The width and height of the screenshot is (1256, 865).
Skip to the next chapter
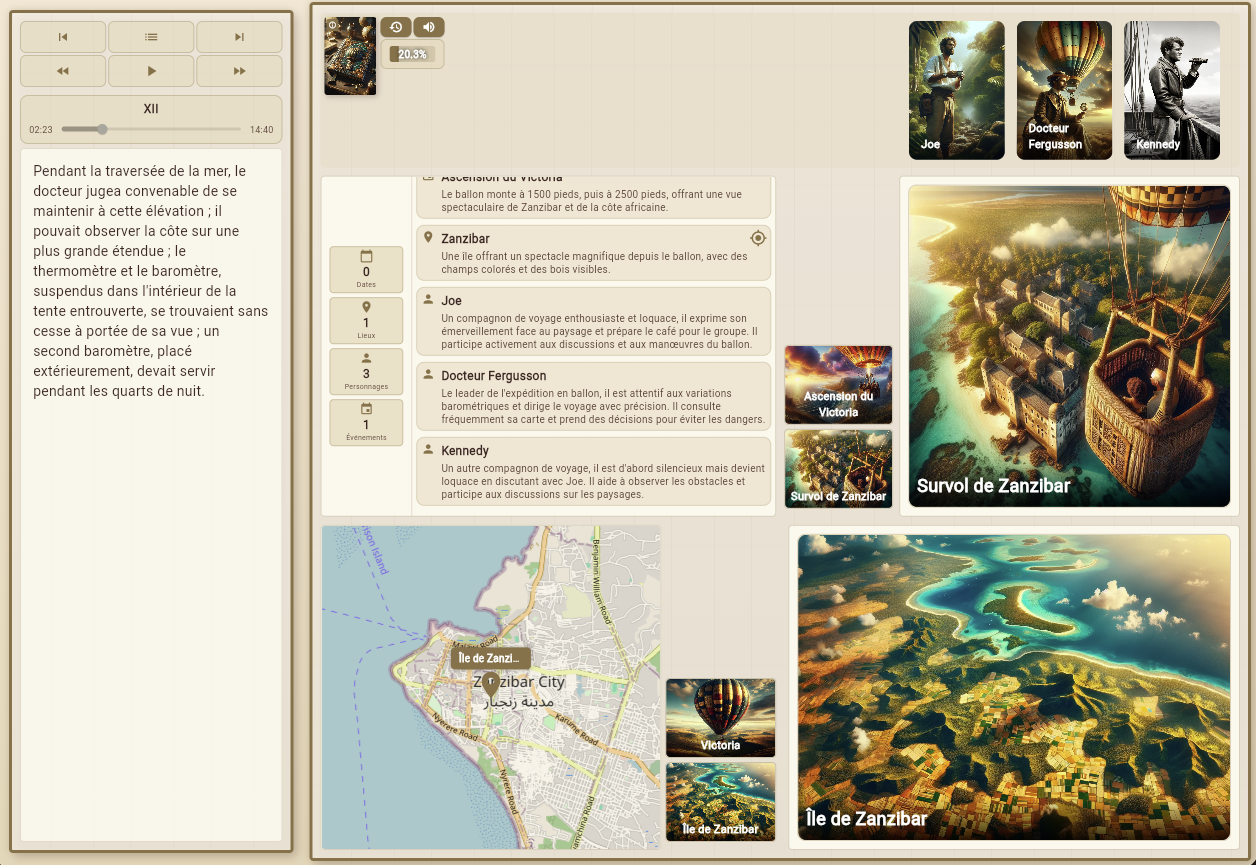239,37
